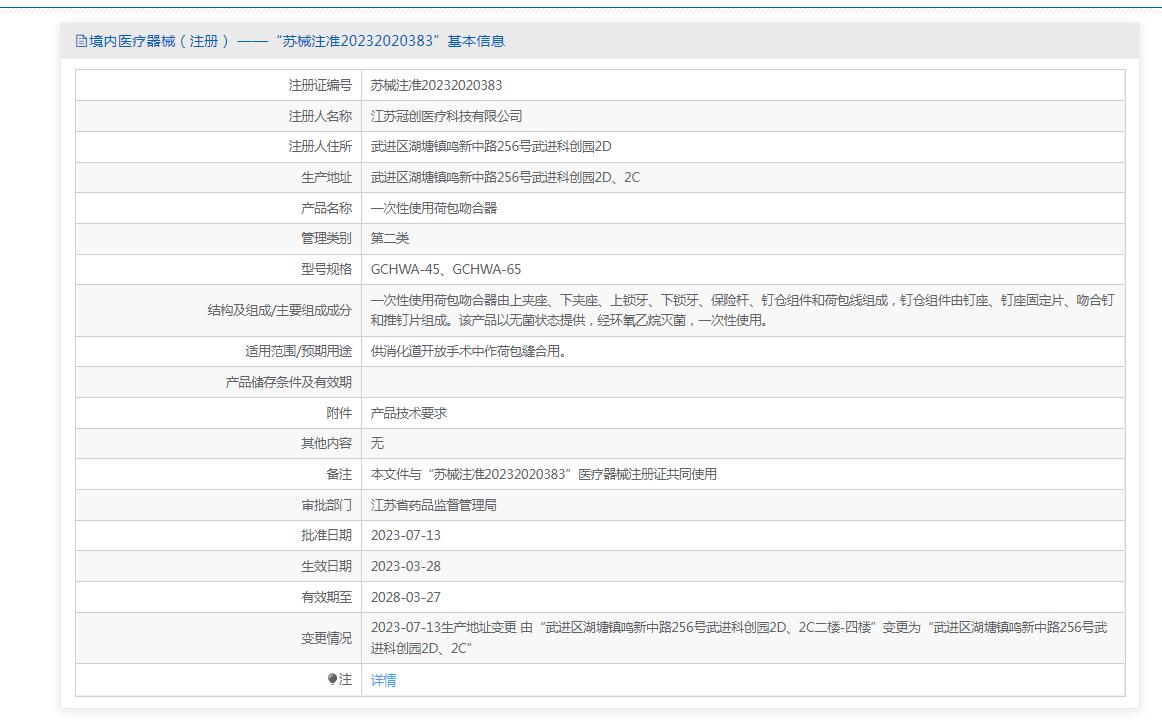Click approving department 江苏省药品监督管理局
The width and height of the screenshot is (1162, 724).
433,505
